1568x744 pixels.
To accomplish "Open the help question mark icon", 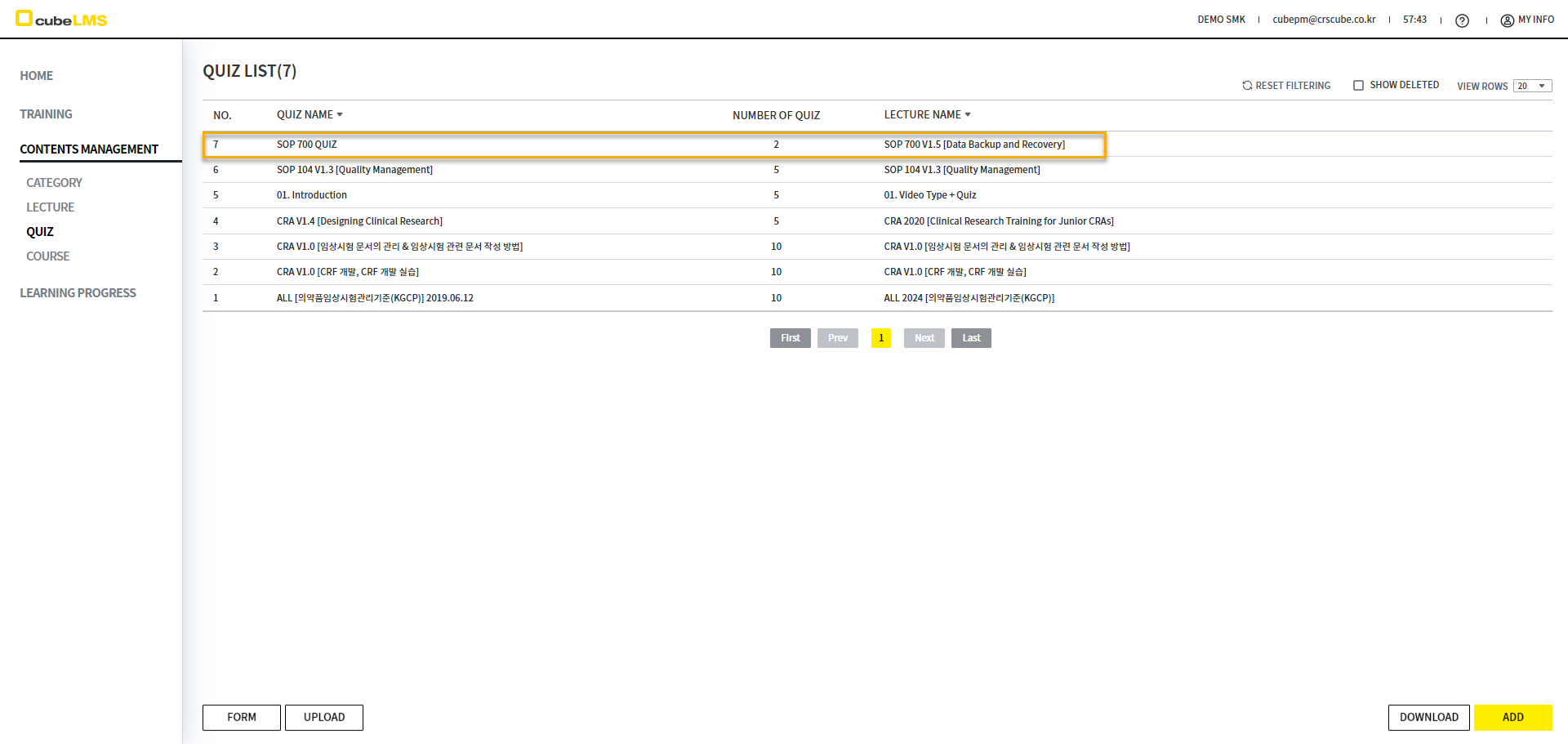I will pyautogui.click(x=1462, y=20).
